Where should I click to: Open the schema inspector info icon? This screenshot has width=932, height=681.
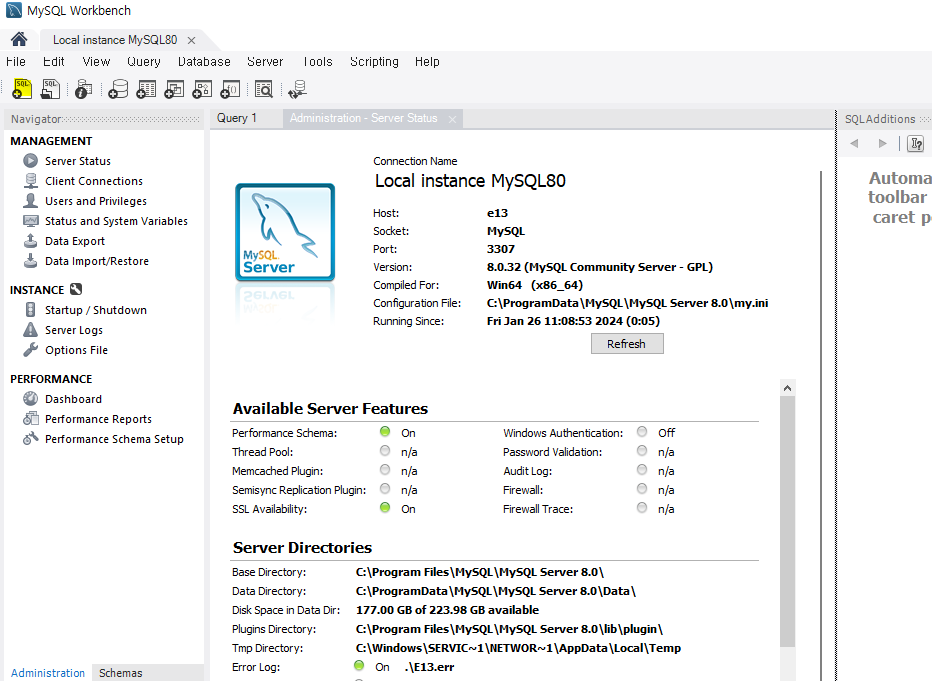click(83, 89)
